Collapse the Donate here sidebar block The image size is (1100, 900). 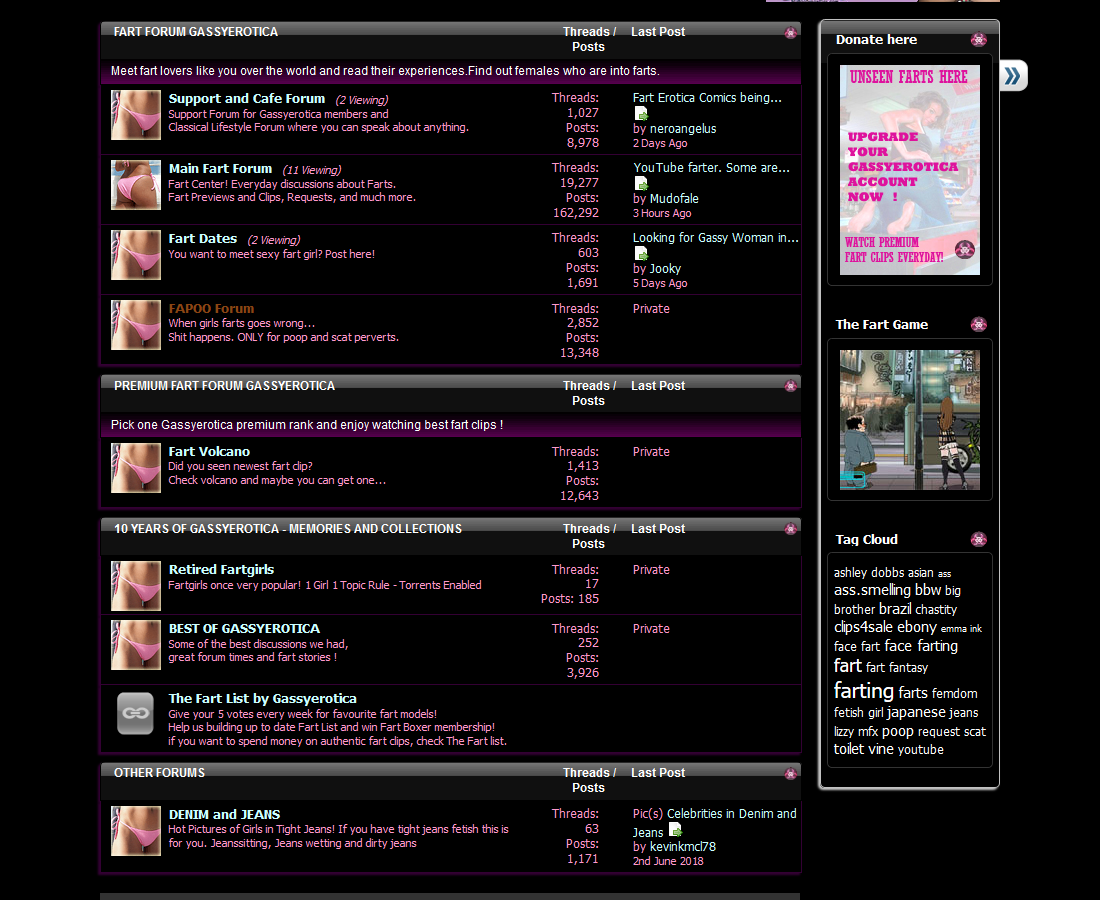tap(978, 40)
